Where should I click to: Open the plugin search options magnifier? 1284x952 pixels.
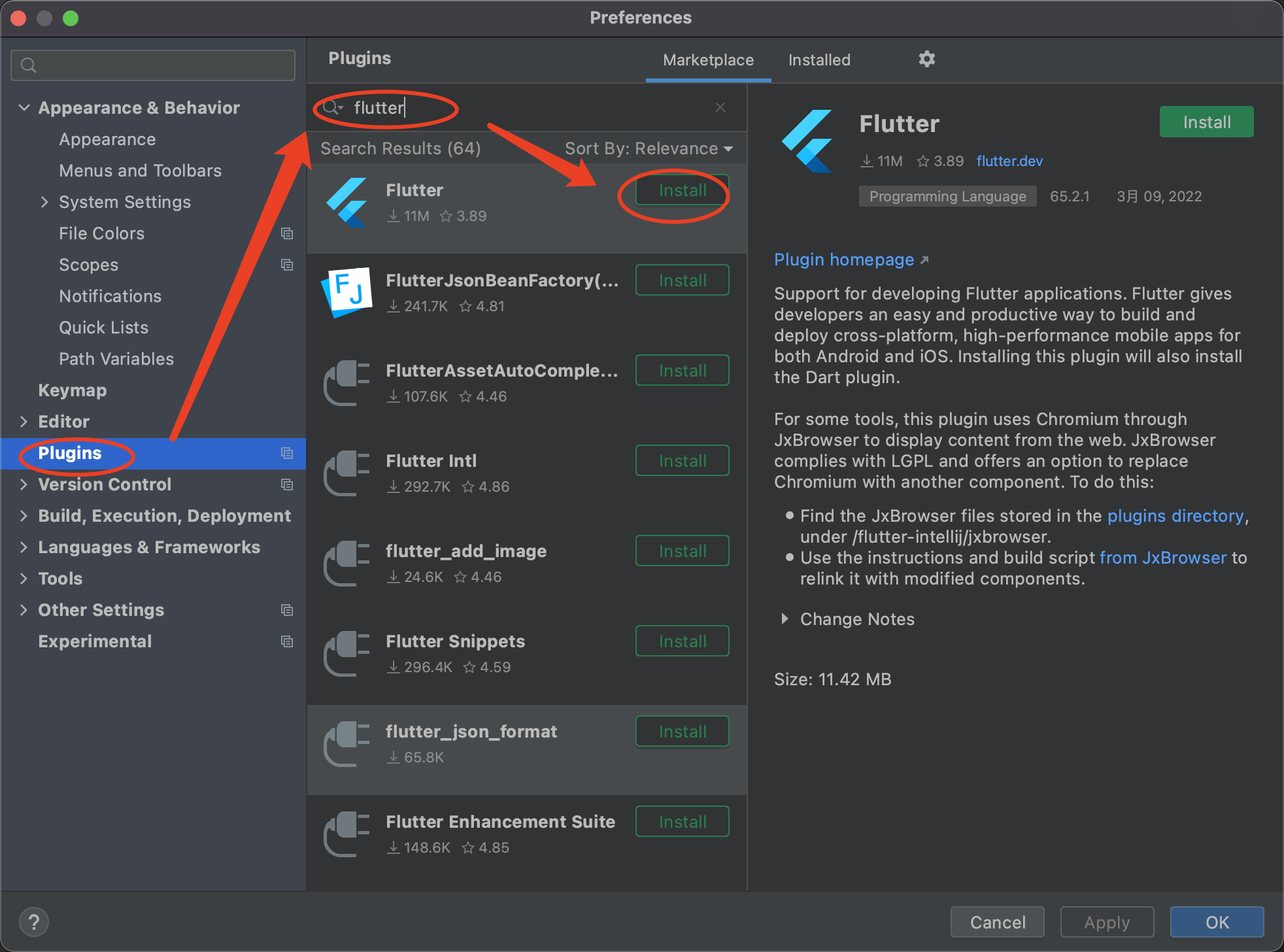[x=333, y=107]
